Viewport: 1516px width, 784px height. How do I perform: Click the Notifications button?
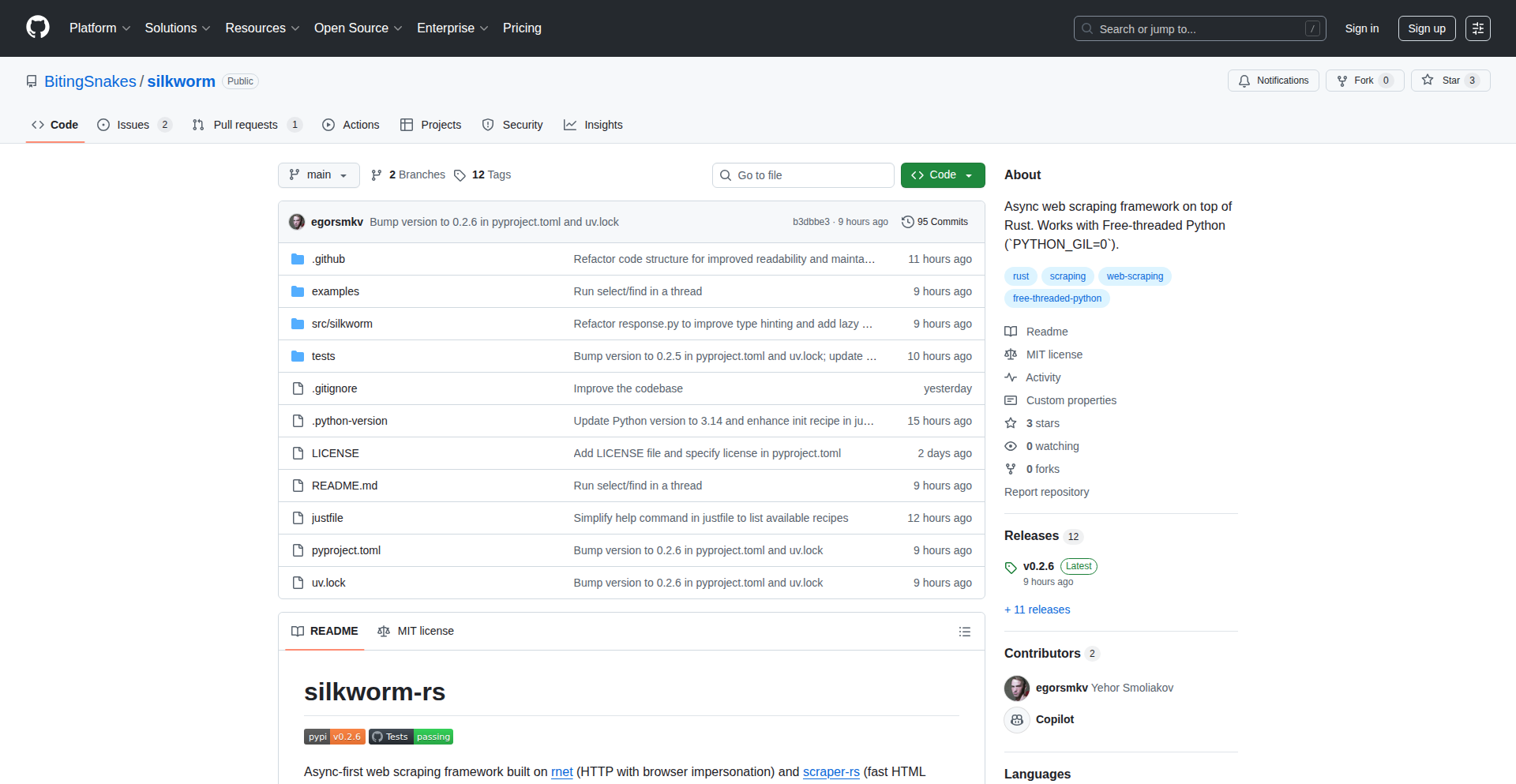pos(1274,81)
